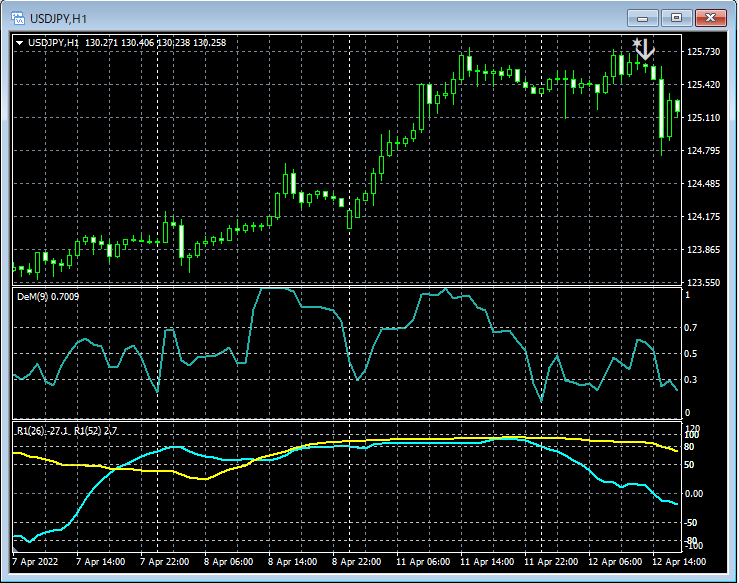
Task: Close the USDJPY,H1 chart window
Action: [712, 17]
